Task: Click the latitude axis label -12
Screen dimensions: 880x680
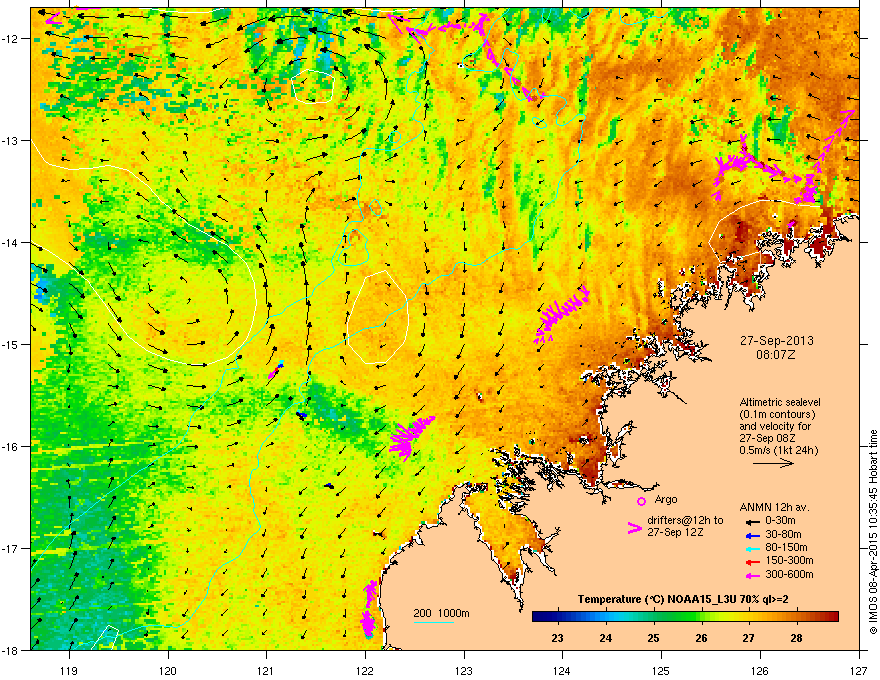Action: point(11,38)
